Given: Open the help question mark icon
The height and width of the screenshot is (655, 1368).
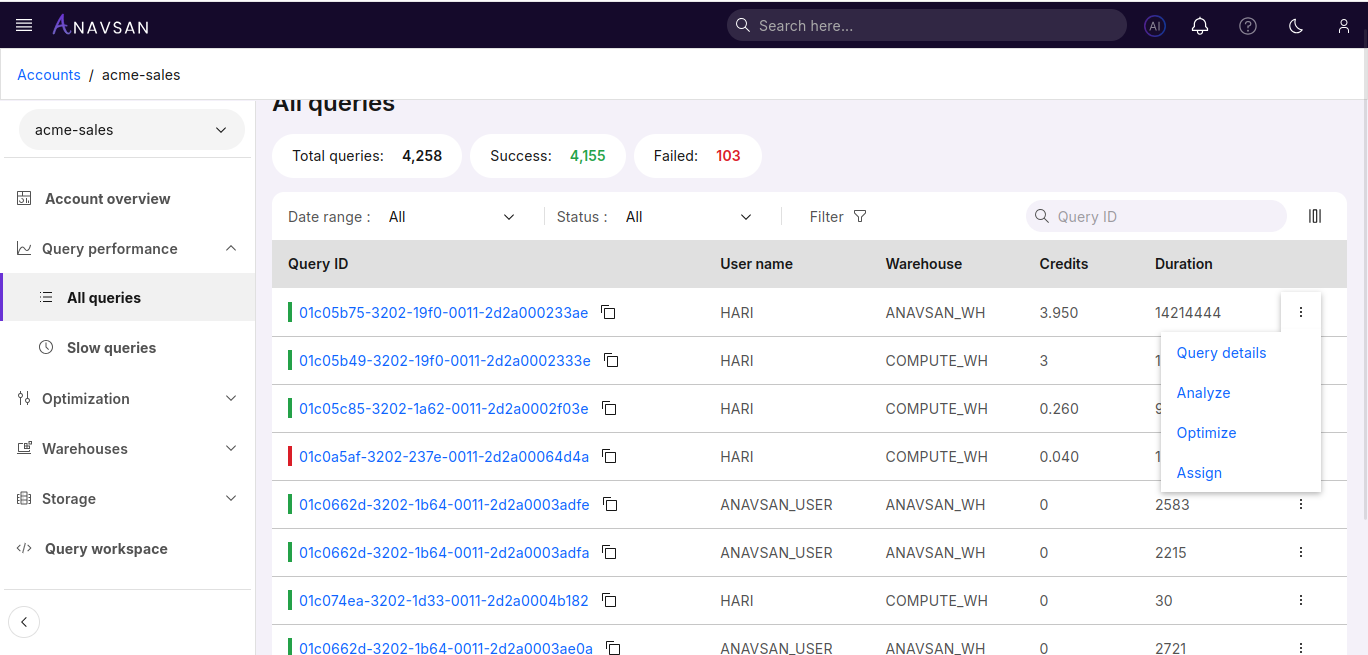Looking at the screenshot, I should point(1247,25).
